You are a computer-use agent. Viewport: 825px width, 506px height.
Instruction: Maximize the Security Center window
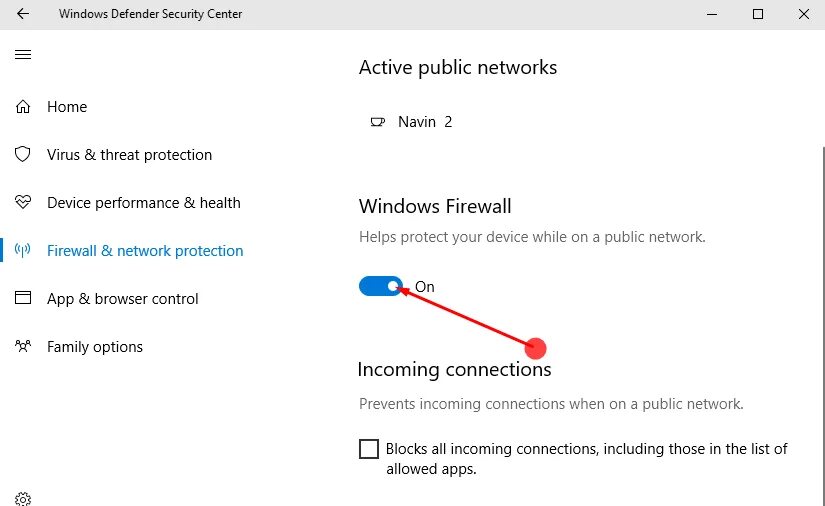click(x=758, y=14)
